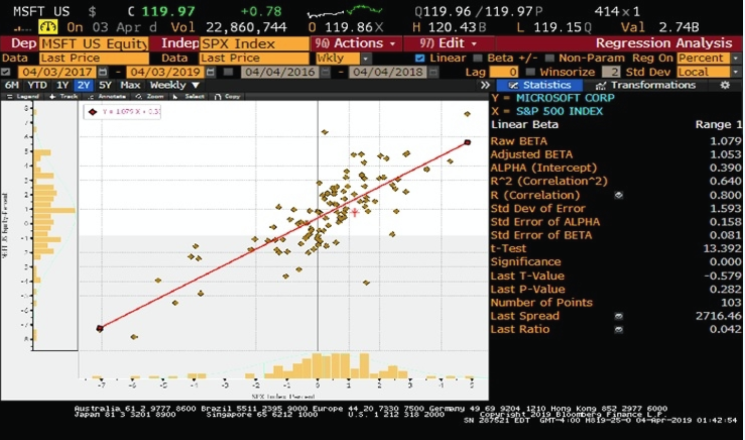
Task: Click the X = S&P 500 INDEX label
Action: [x=547, y=111]
